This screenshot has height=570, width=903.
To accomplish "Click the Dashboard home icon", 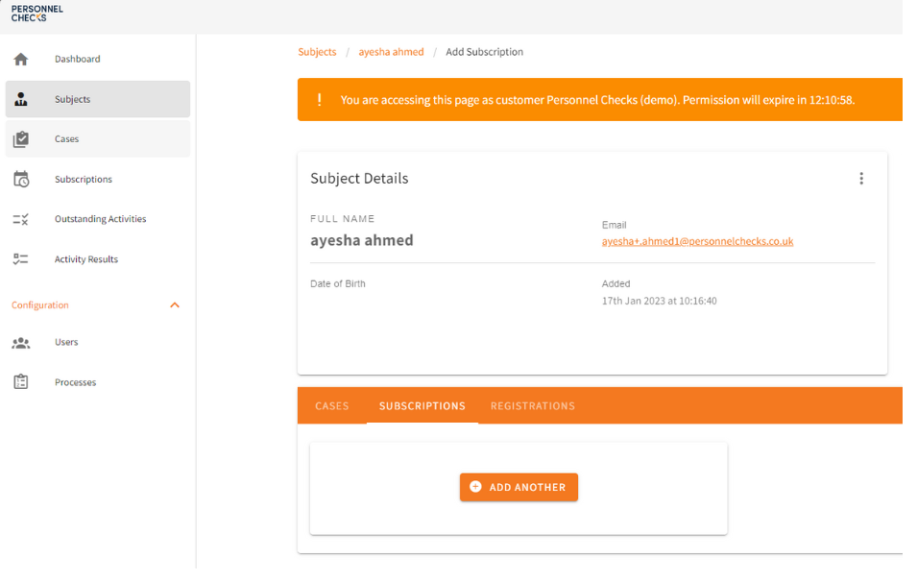I will coord(21,59).
